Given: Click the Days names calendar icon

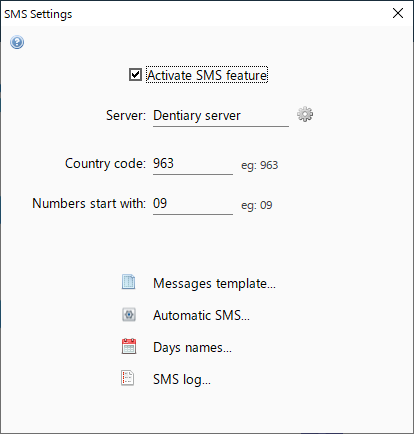Looking at the screenshot, I should [129, 346].
